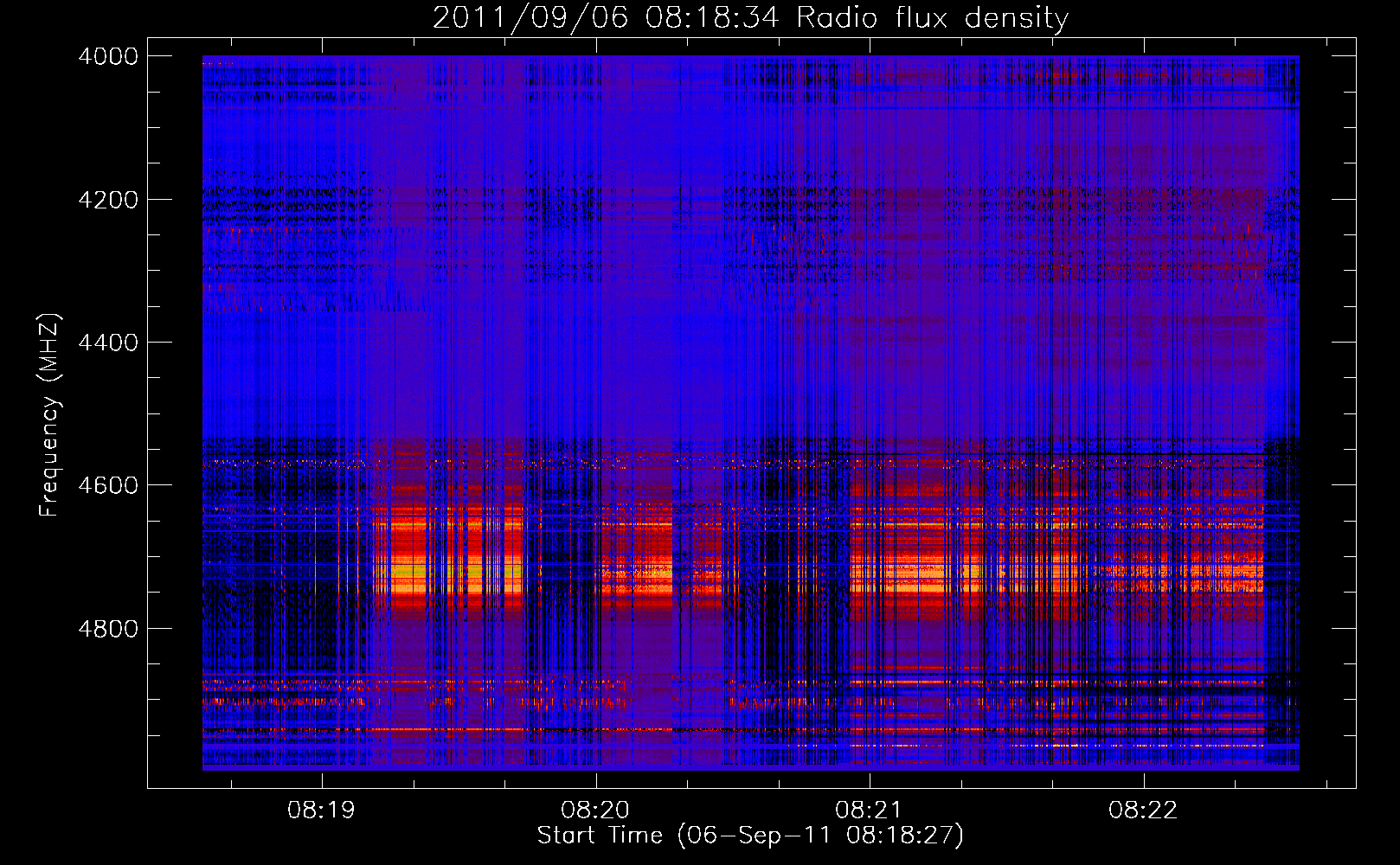Click the "Frequency (MHZ)" axis label
The width and height of the screenshot is (1400, 865).
tap(50, 415)
